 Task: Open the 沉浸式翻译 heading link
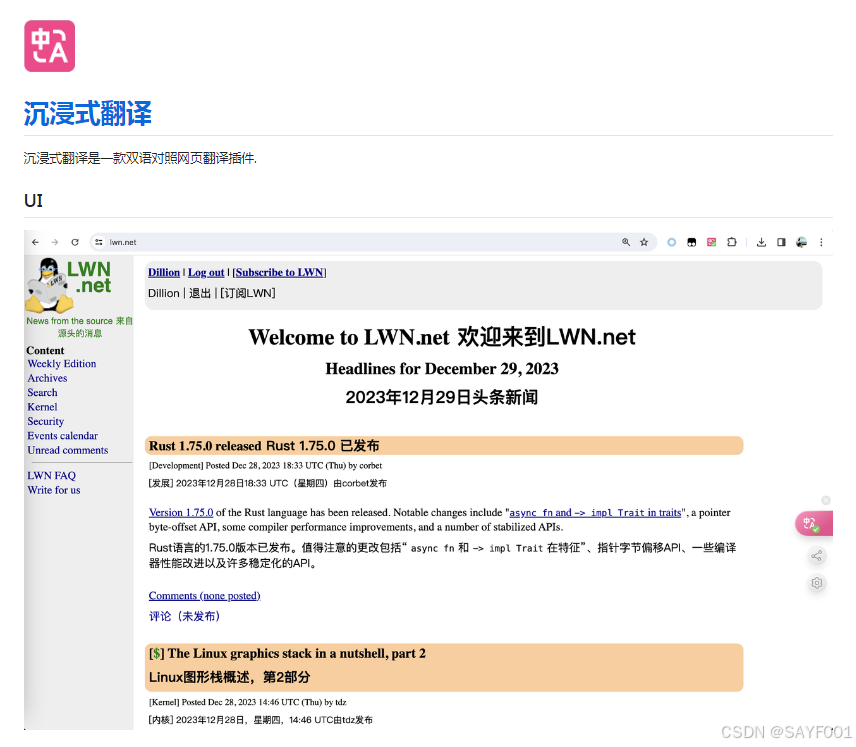[x=87, y=114]
